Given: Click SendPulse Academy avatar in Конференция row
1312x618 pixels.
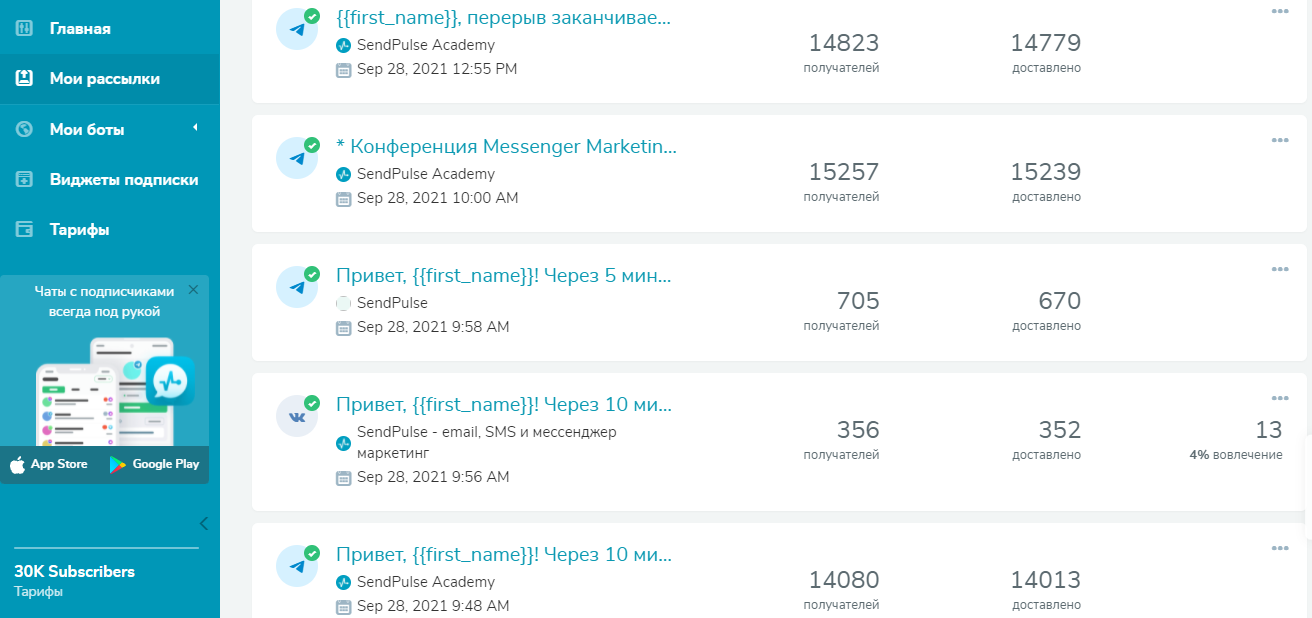Looking at the screenshot, I should click(x=344, y=174).
